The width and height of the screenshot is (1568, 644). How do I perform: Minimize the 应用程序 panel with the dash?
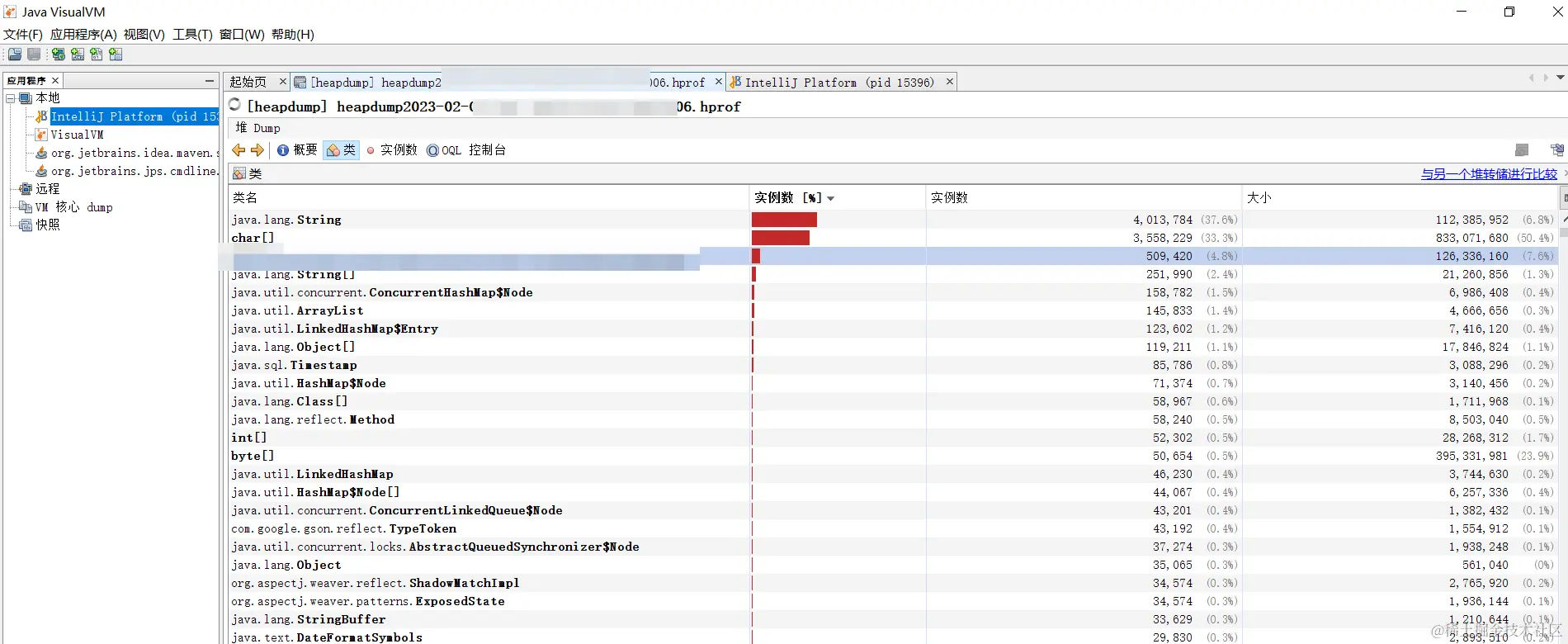(x=210, y=80)
